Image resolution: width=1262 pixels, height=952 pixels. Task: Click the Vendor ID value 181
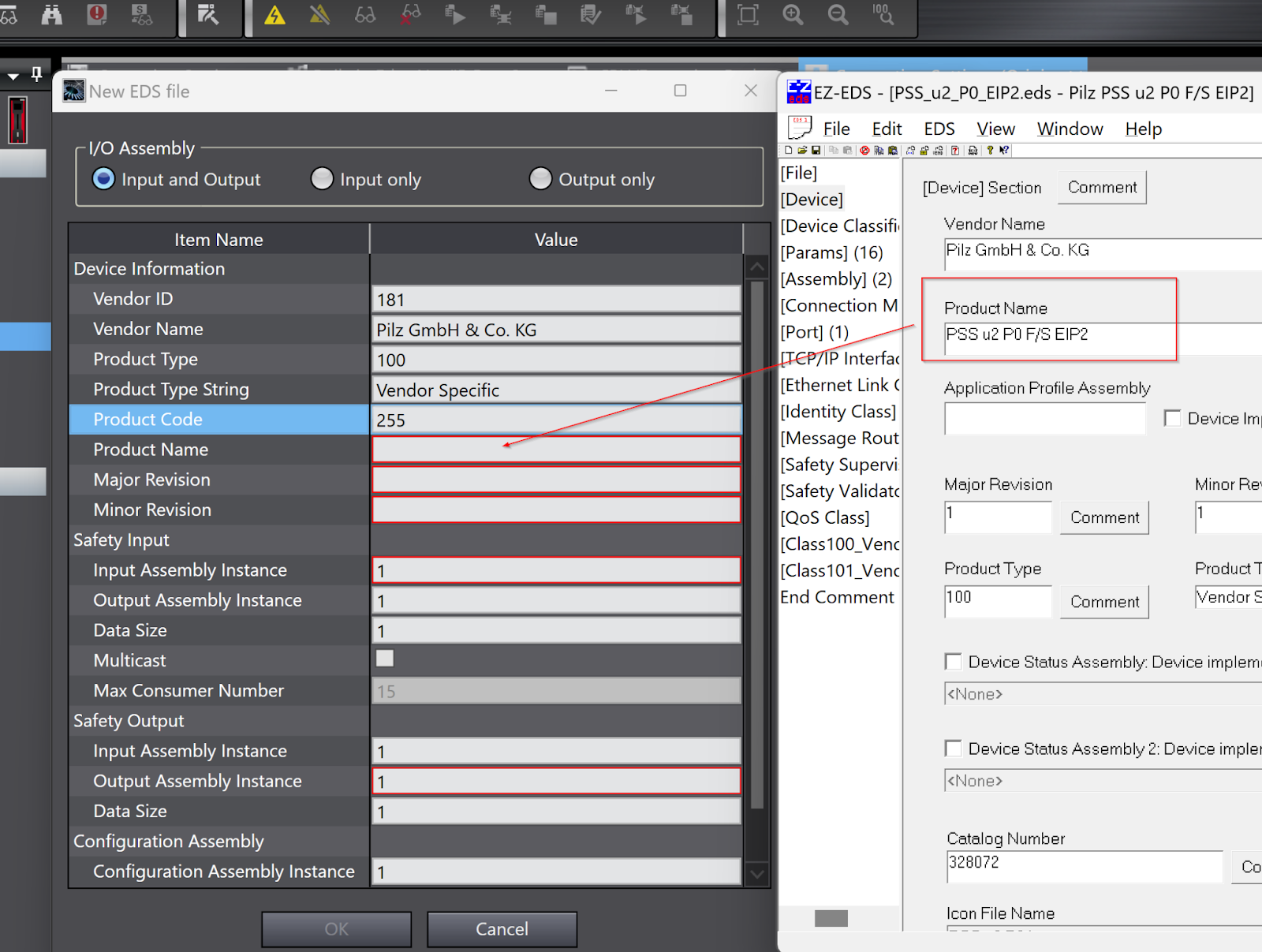(x=556, y=300)
